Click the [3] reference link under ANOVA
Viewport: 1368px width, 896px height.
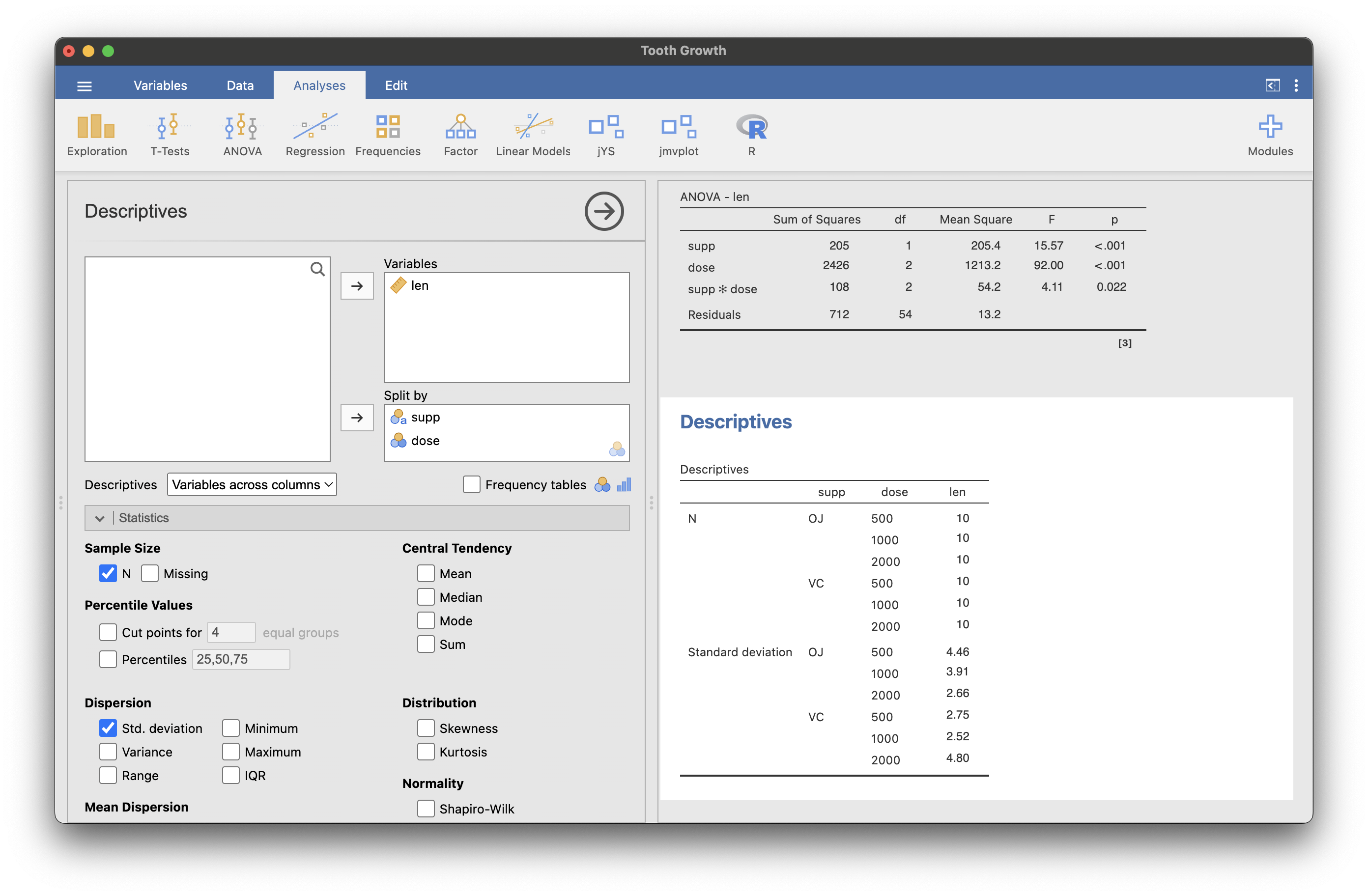pos(1124,342)
